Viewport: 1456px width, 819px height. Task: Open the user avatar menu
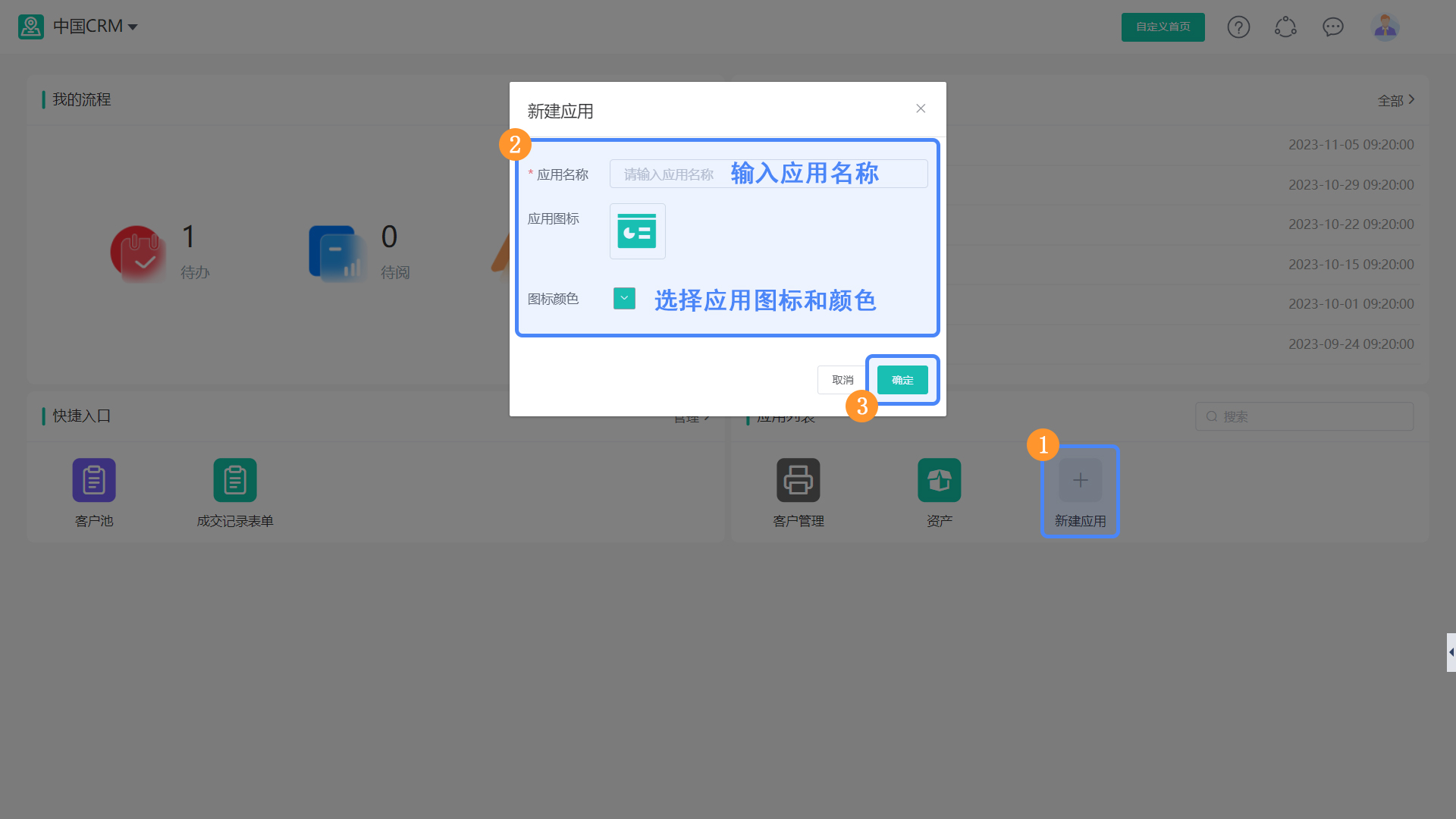point(1385,27)
